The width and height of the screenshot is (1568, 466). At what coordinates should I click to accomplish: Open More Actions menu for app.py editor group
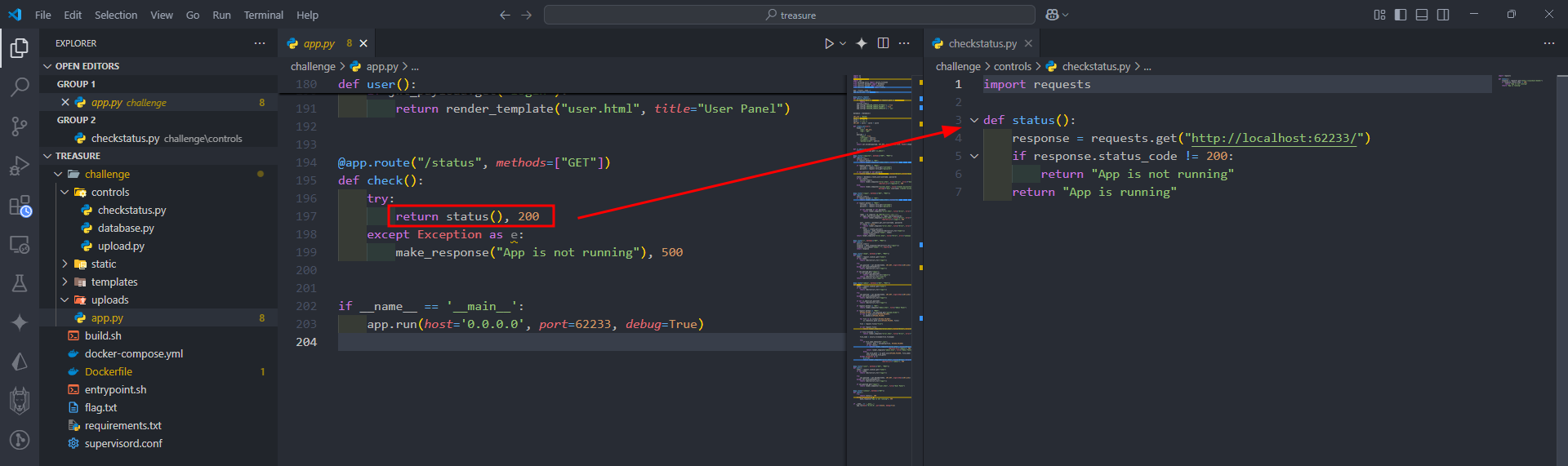(904, 43)
